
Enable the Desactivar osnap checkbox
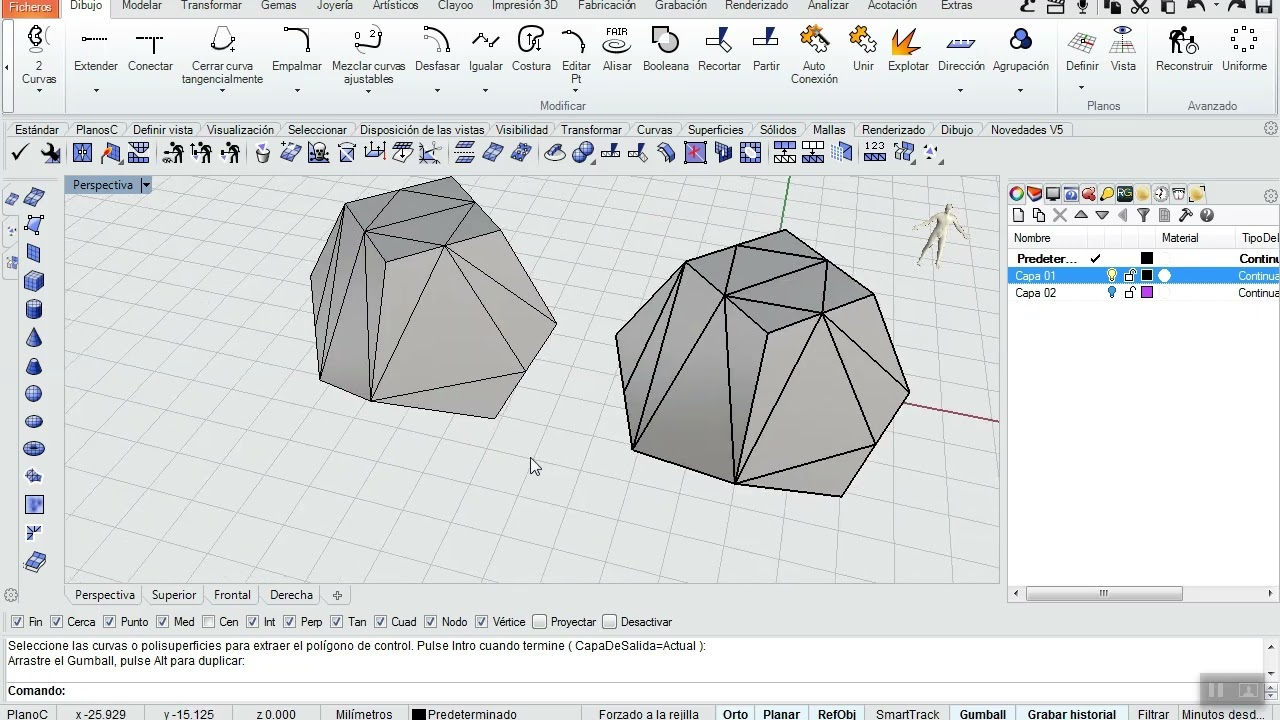pyautogui.click(x=610, y=622)
